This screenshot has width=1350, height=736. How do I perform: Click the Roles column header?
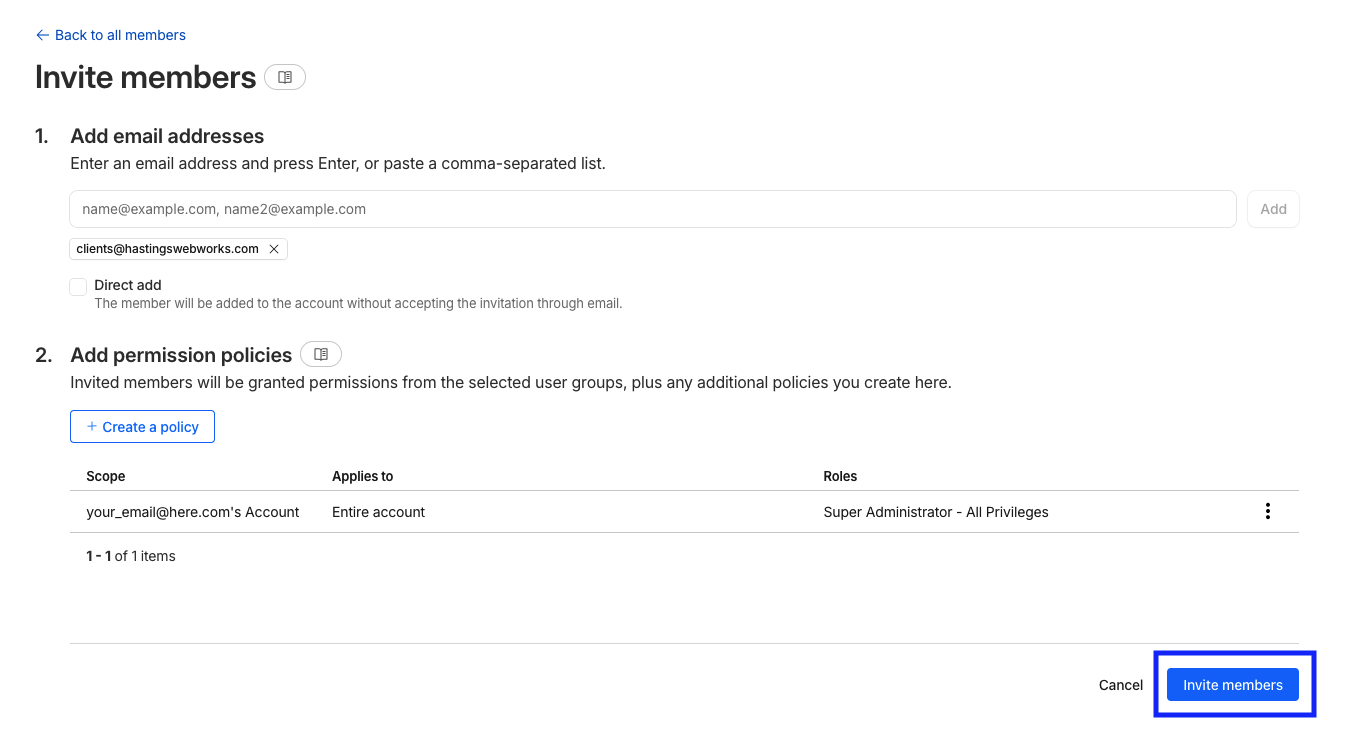pyautogui.click(x=840, y=476)
